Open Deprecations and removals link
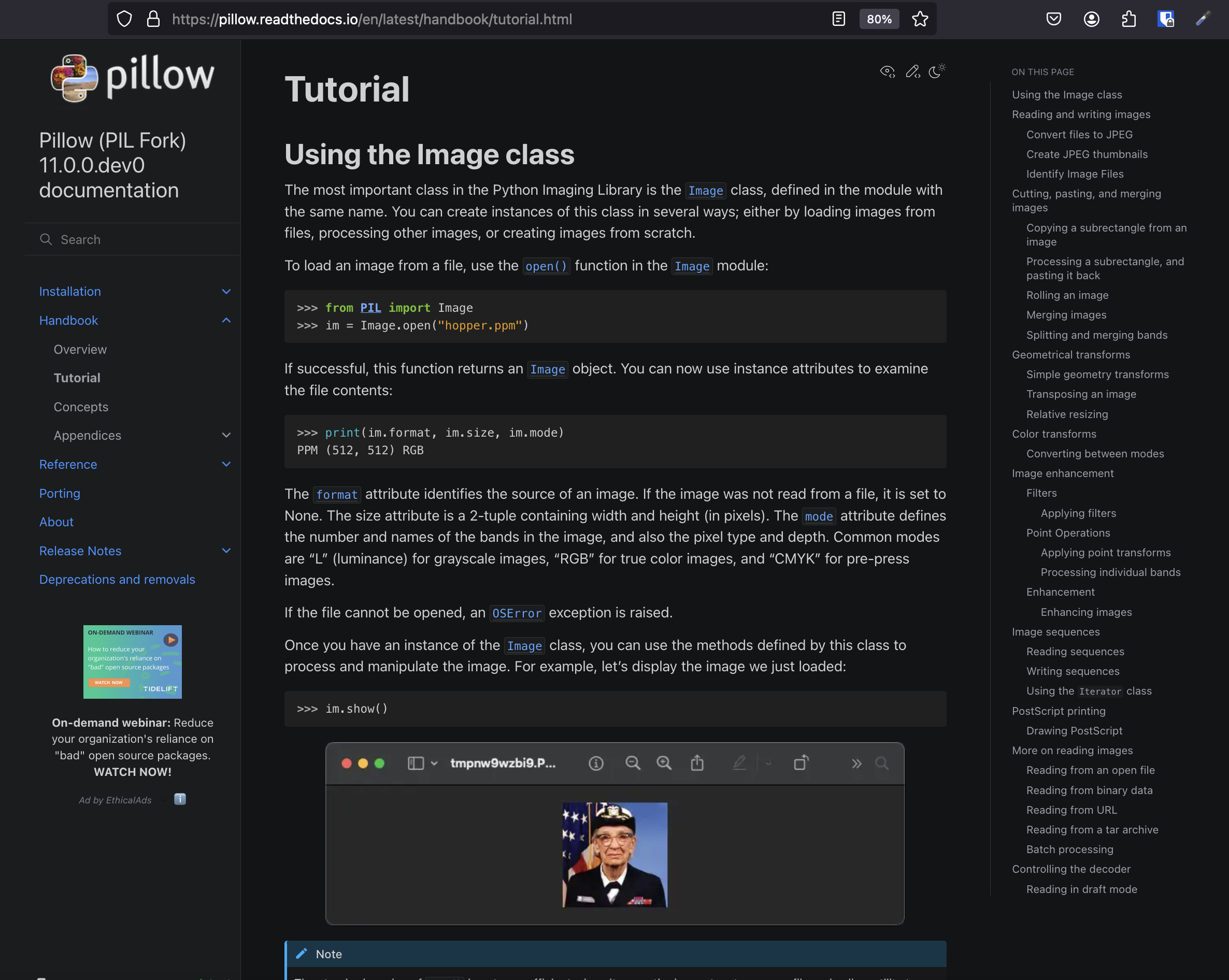 (117, 580)
